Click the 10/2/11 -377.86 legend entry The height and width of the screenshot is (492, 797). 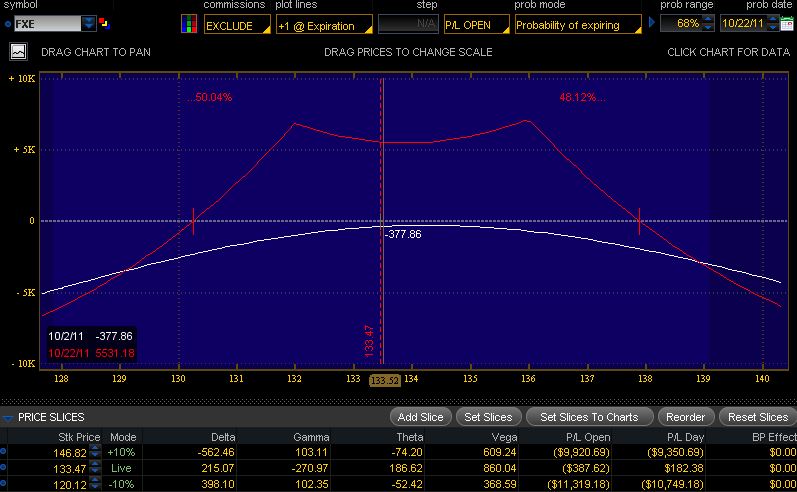pos(90,336)
